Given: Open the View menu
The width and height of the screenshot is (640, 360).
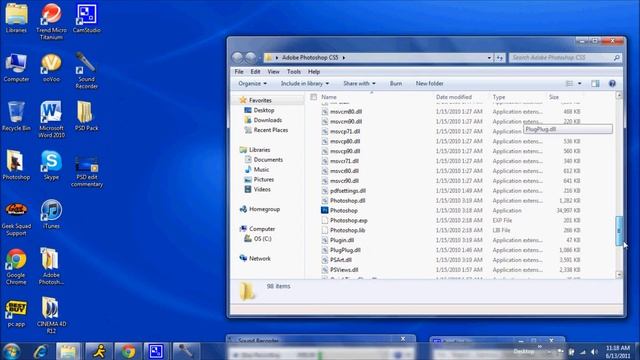Looking at the screenshot, I should [273, 72].
